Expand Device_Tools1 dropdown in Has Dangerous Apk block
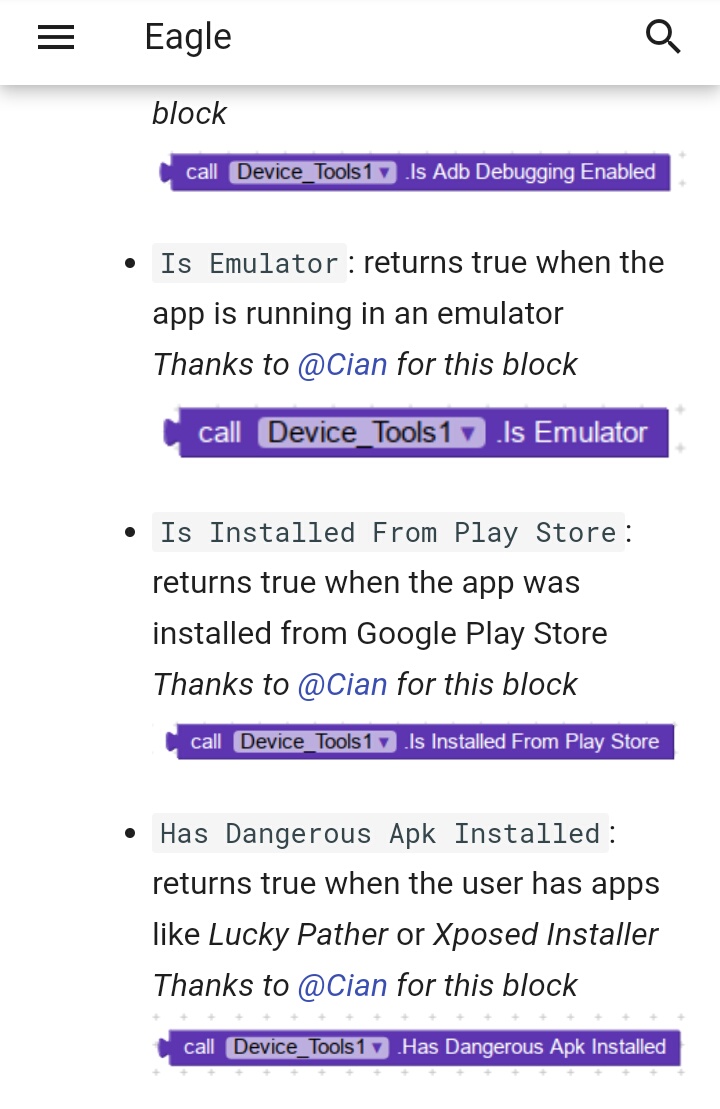 click(x=307, y=1047)
